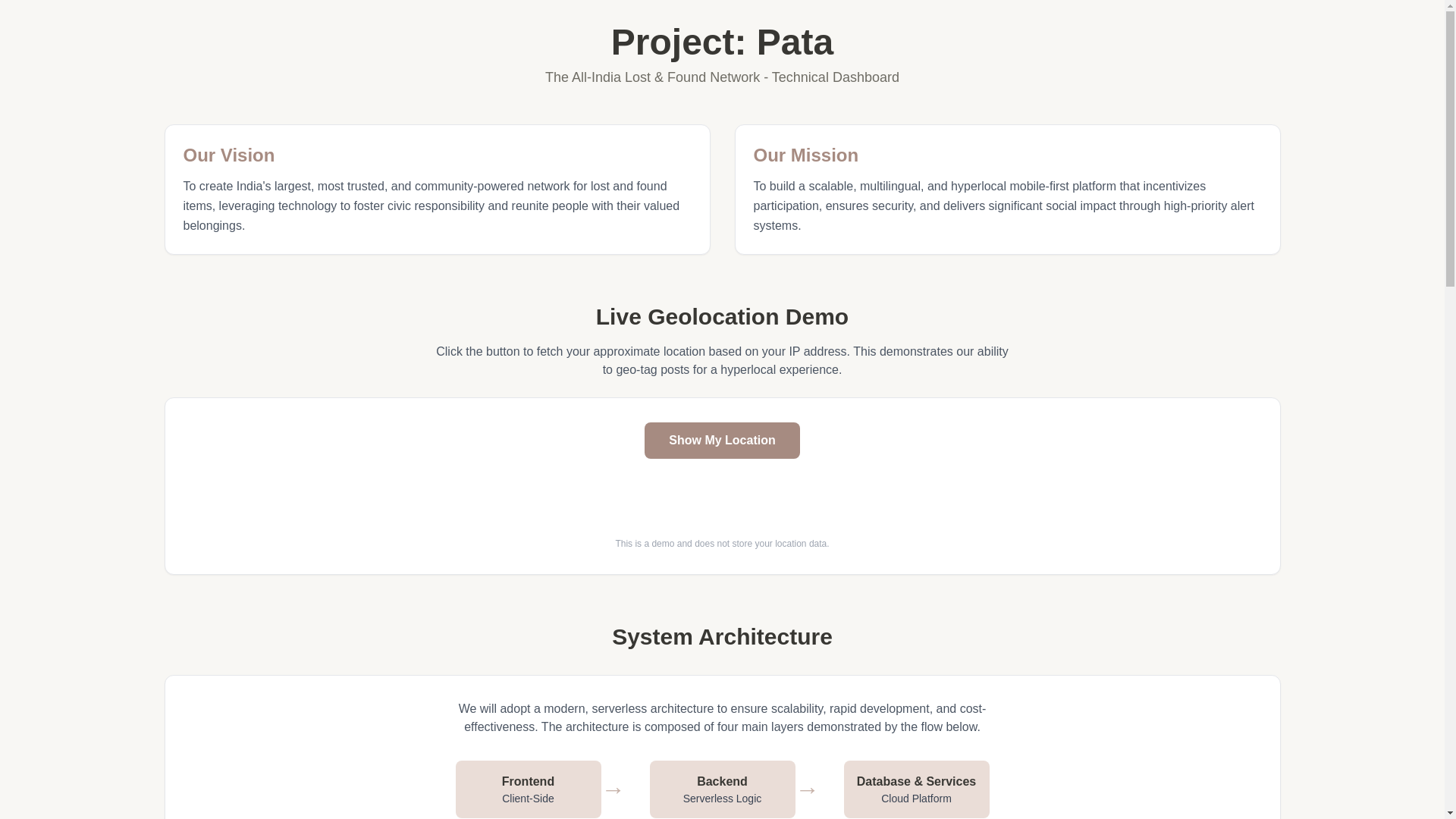The width and height of the screenshot is (1456, 819).
Task: Click the arrow between Backend and Database
Action: [808, 790]
